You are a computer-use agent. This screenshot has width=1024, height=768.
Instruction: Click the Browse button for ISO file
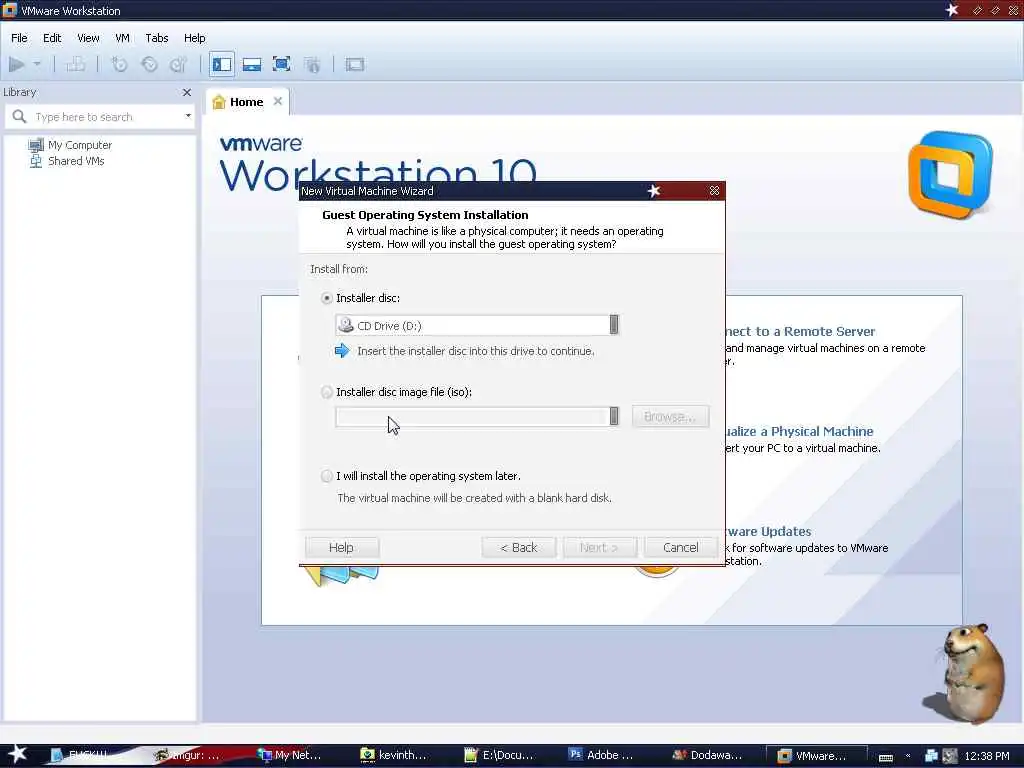click(670, 417)
